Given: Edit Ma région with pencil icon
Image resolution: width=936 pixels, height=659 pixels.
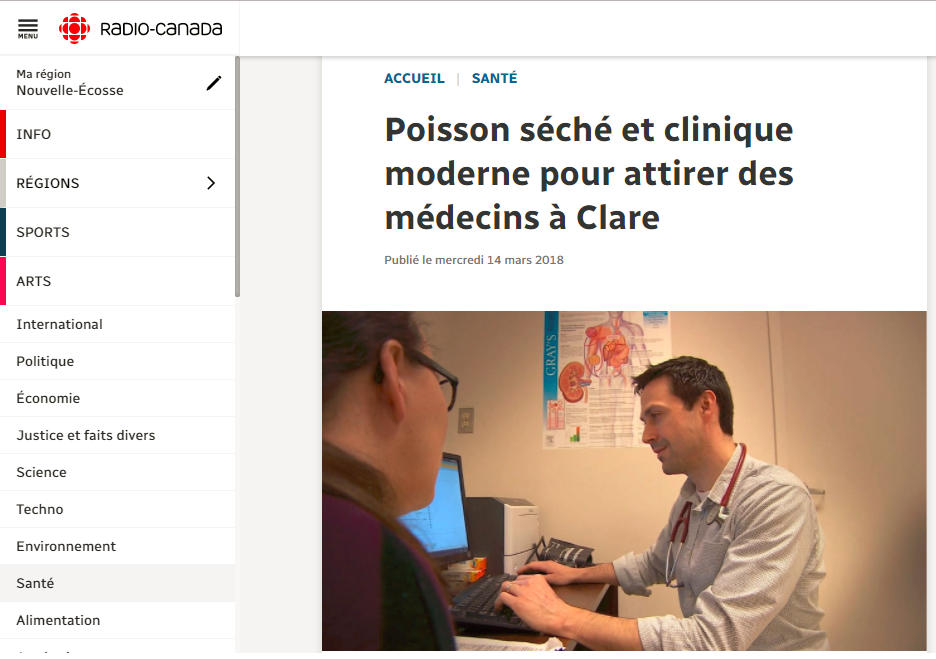Looking at the screenshot, I should (214, 83).
